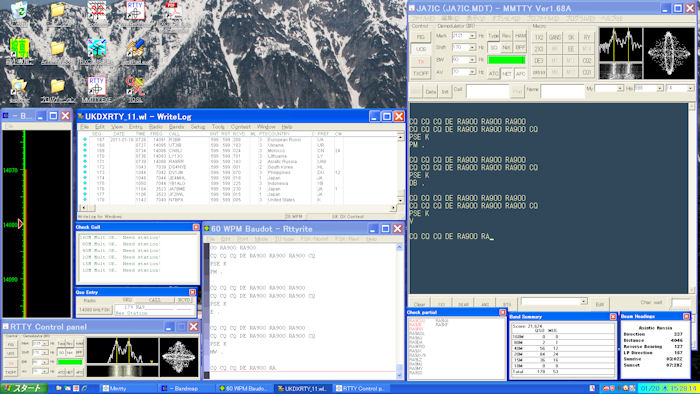Open the folder icon next to Recycle Bin

pyautogui.click(x=58, y=11)
